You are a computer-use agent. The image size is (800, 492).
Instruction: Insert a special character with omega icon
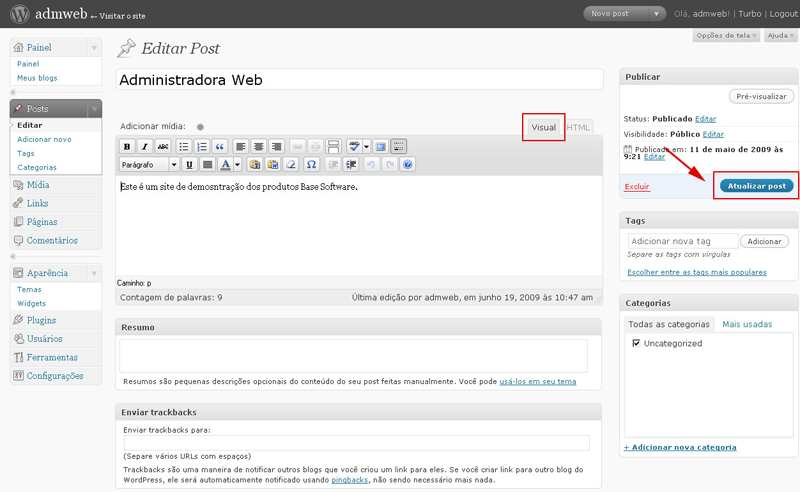pyautogui.click(x=311, y=165)
